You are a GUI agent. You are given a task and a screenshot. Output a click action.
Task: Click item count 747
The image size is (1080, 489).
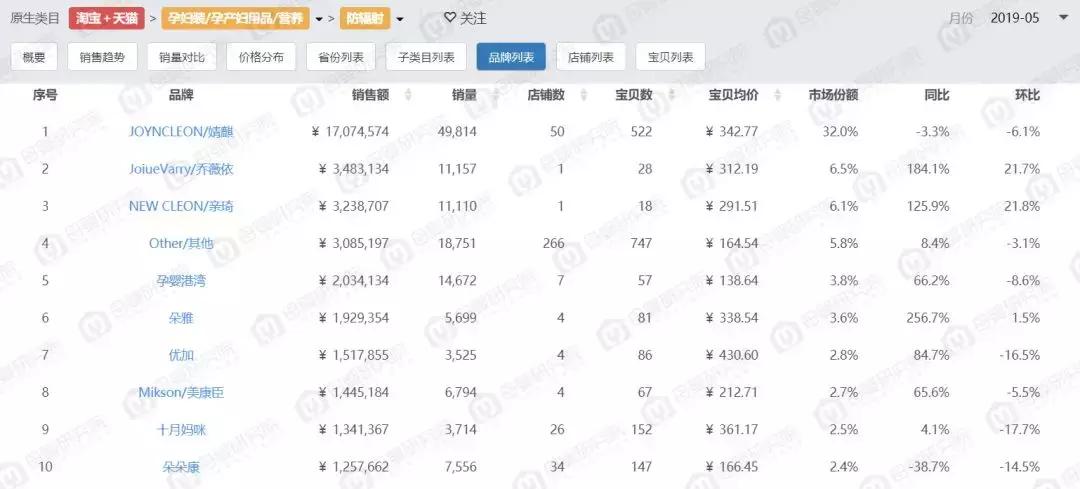(x=641, y=242)
